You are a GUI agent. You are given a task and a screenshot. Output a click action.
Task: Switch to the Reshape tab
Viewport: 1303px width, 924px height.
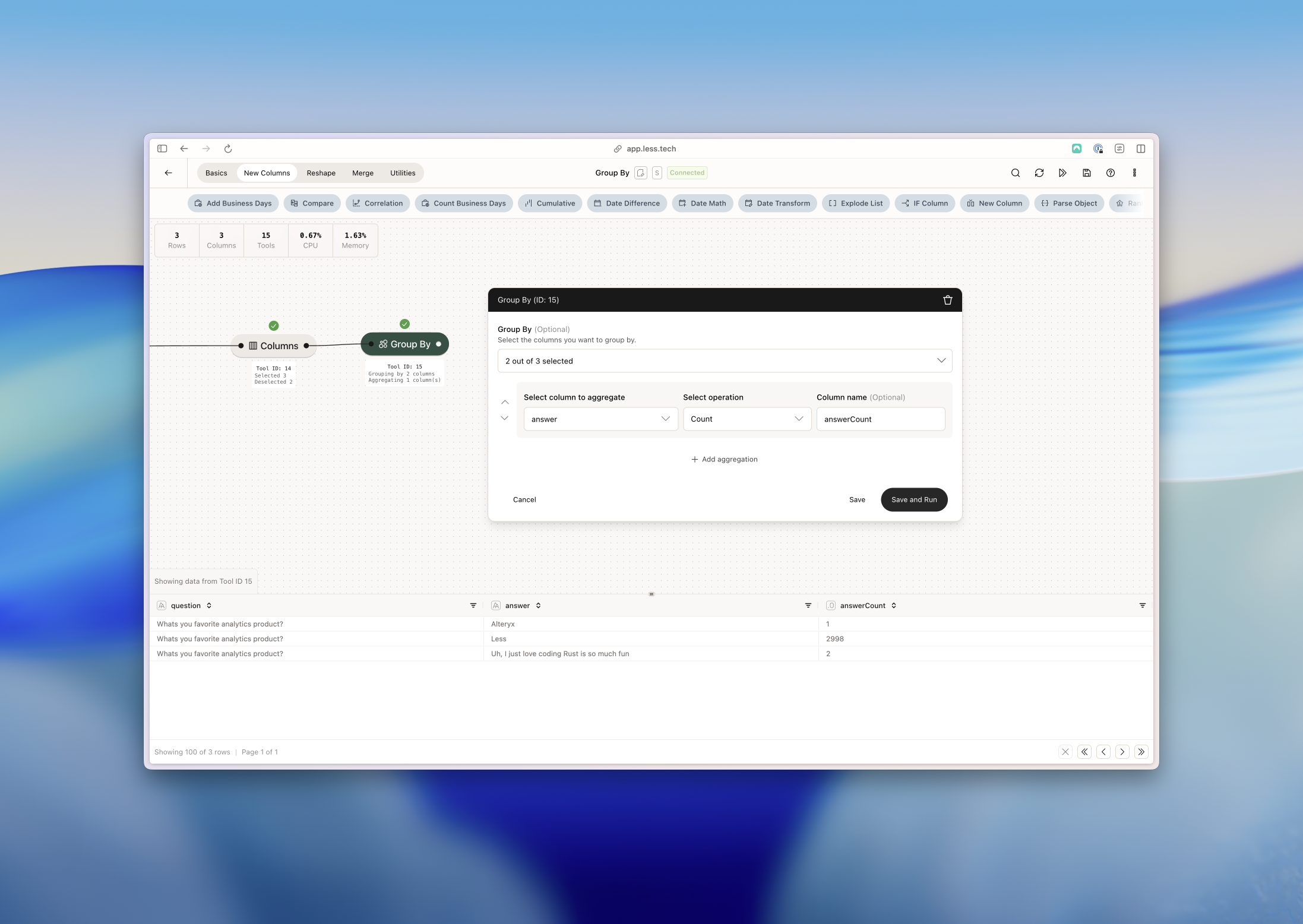[x=321, y=173]
